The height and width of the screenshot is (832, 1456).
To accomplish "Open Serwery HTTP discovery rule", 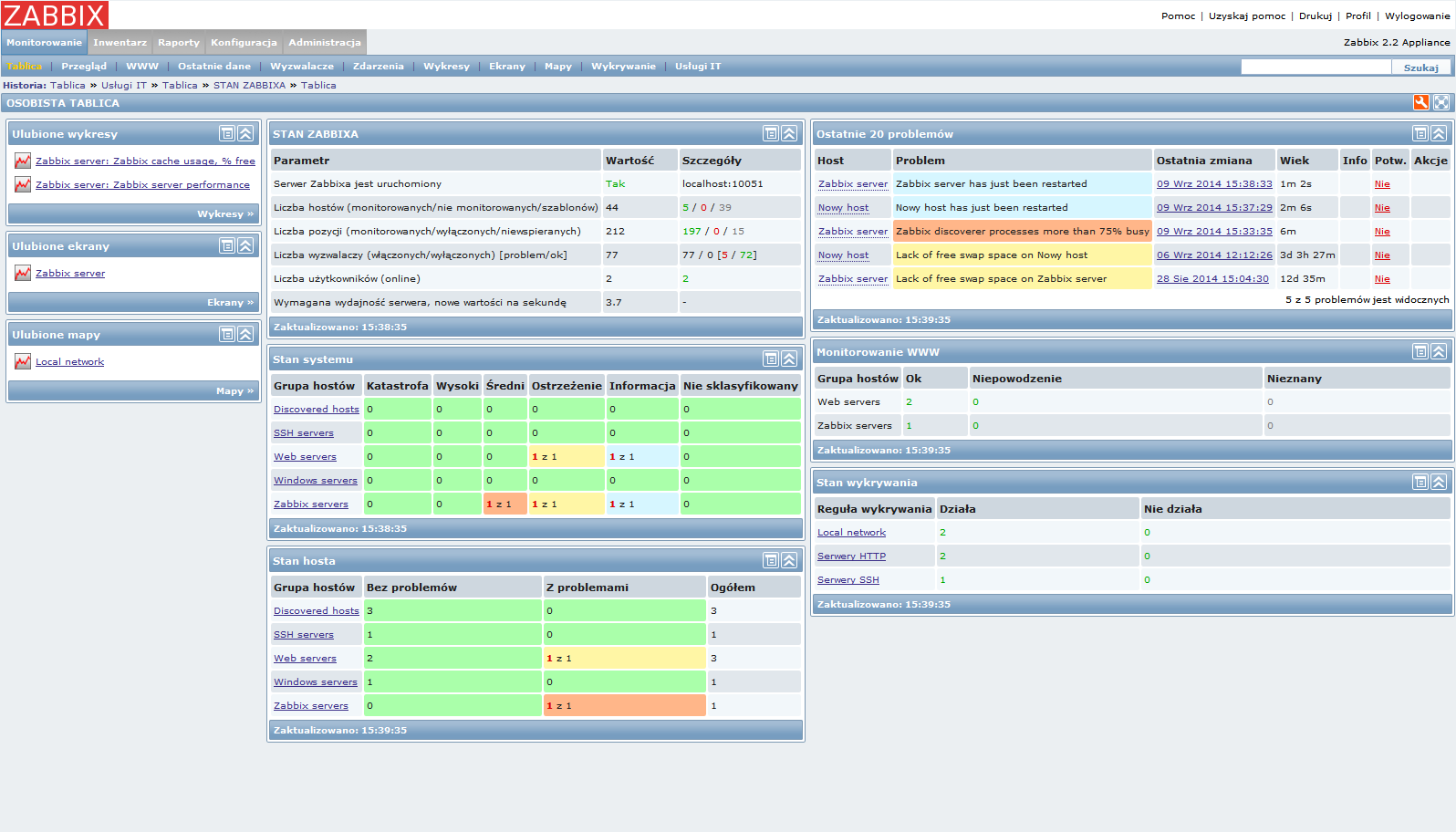I will click(851, 556).
